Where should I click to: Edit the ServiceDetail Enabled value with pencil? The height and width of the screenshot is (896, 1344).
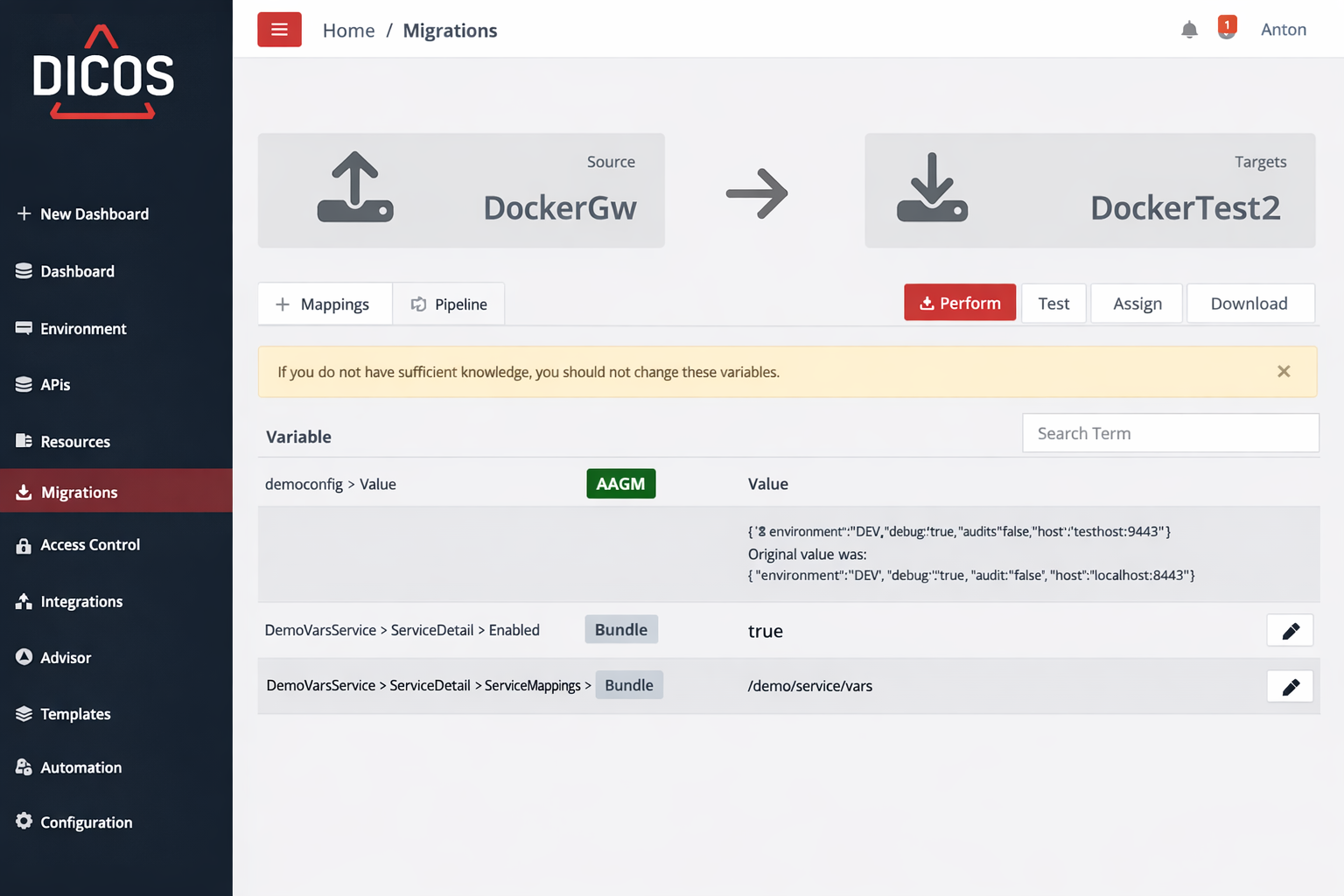pos(1290,631)
